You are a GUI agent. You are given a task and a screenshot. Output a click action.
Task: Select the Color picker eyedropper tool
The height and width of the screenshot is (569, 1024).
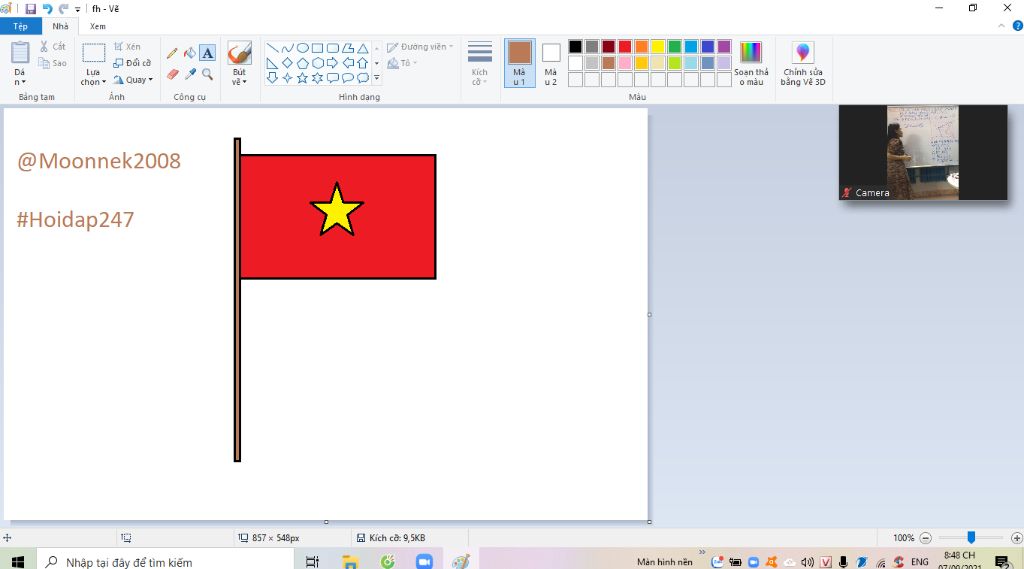point(190,74)
